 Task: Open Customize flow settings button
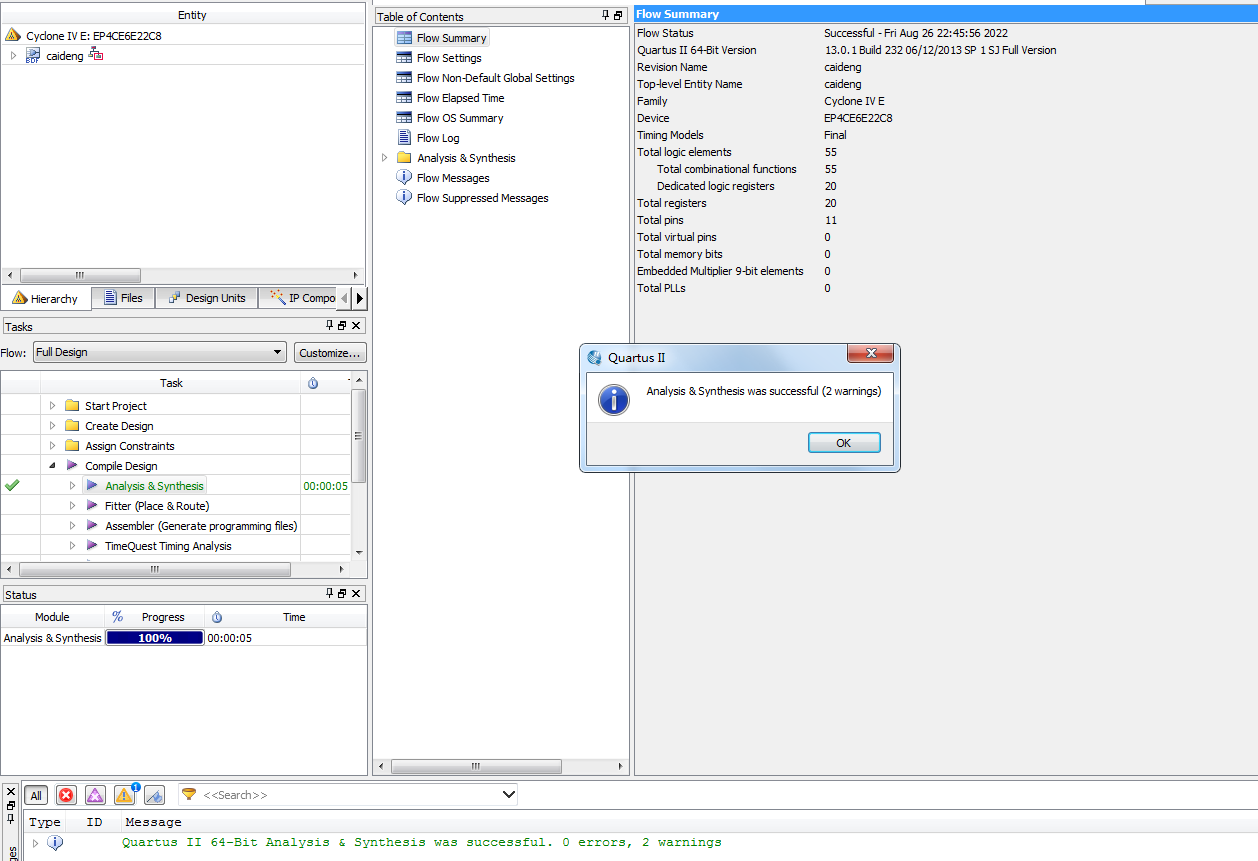tap(330, 353)
